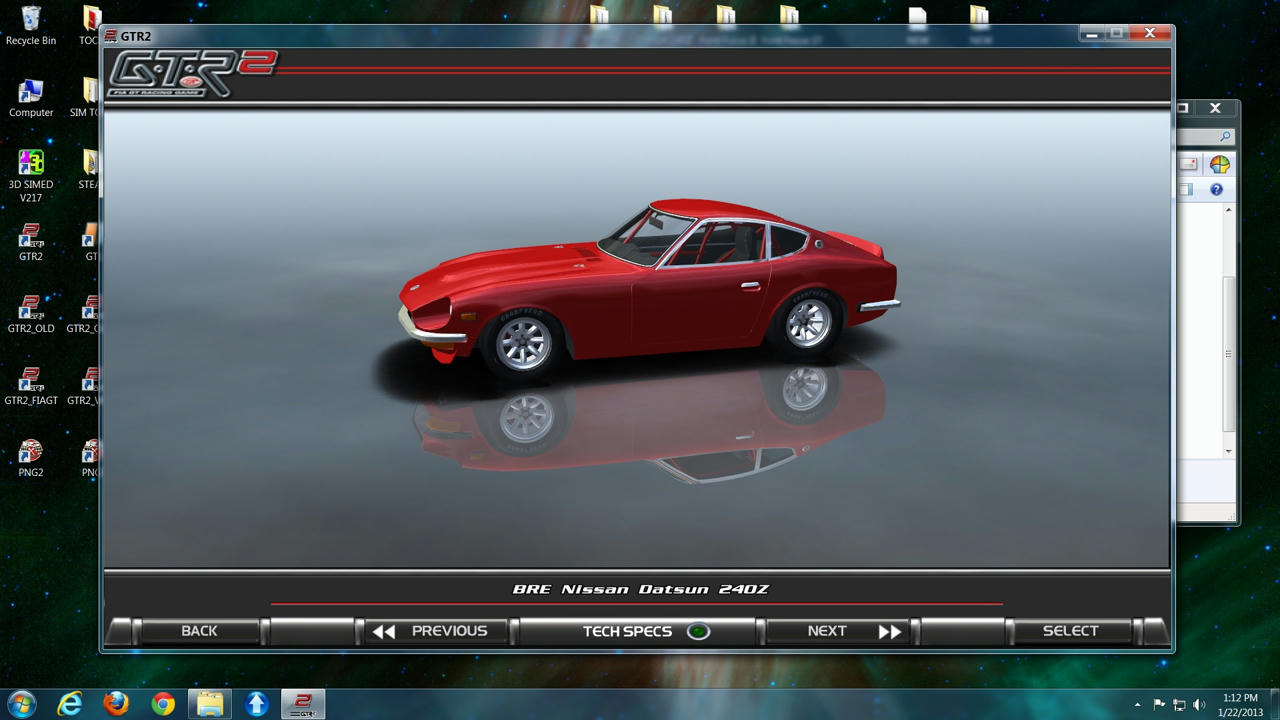Advance to the NEXT car
This screenshot has width=1280, height=720.
coord(839,631)
